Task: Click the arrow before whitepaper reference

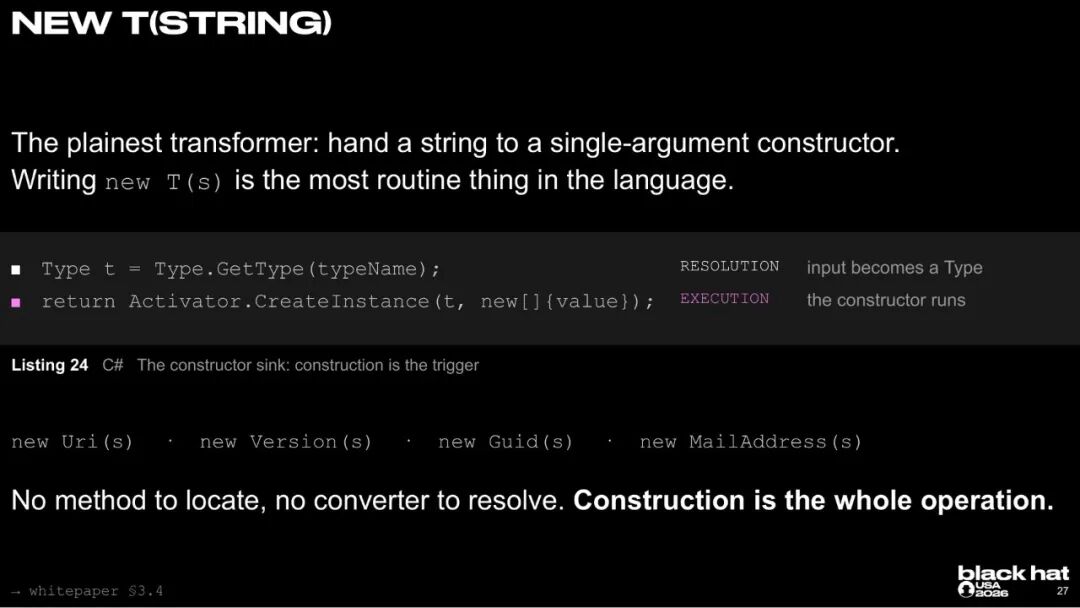Action: pyautogui.click(x=16, y=591)
